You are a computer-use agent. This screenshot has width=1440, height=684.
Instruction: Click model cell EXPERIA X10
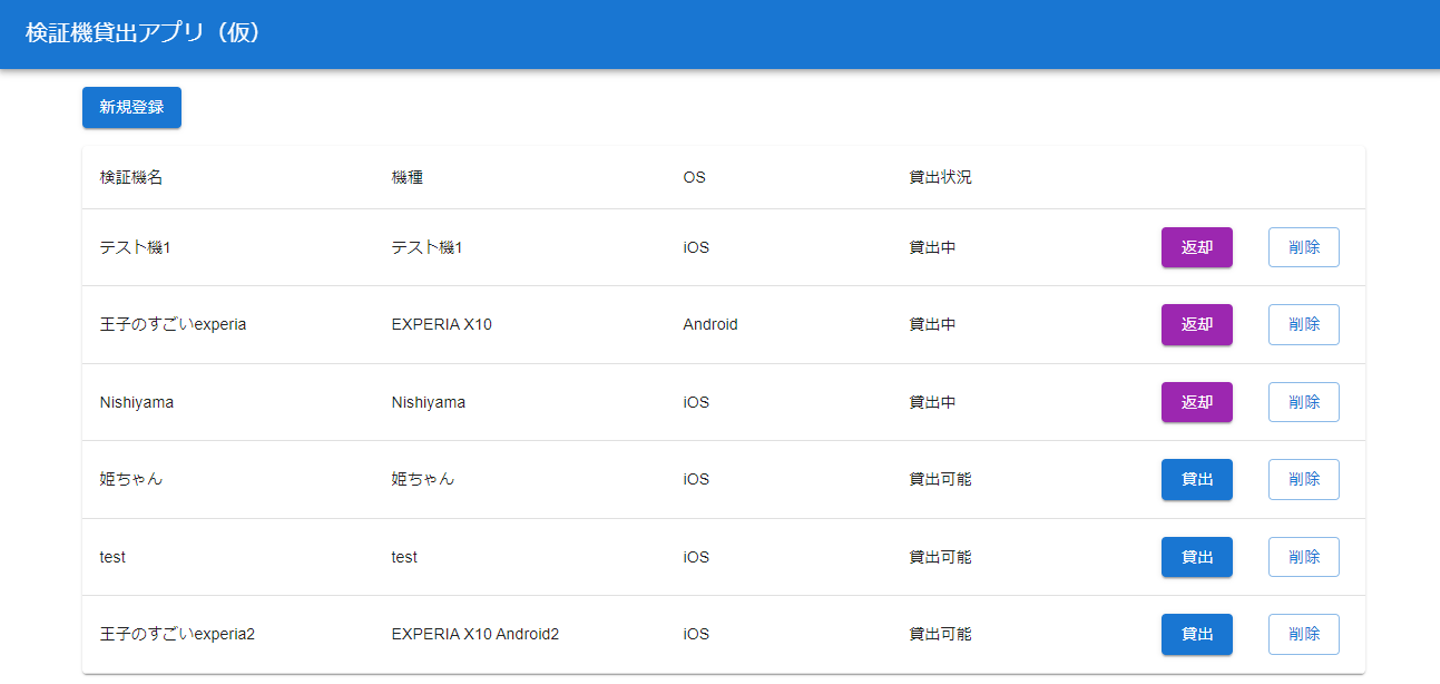pyautogui.click(x=441, y=324)
